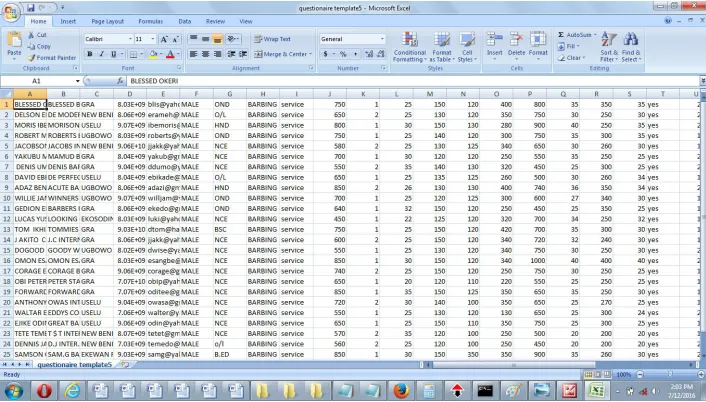Decrease the indent
706x402 pixels.
pos(231,54)
